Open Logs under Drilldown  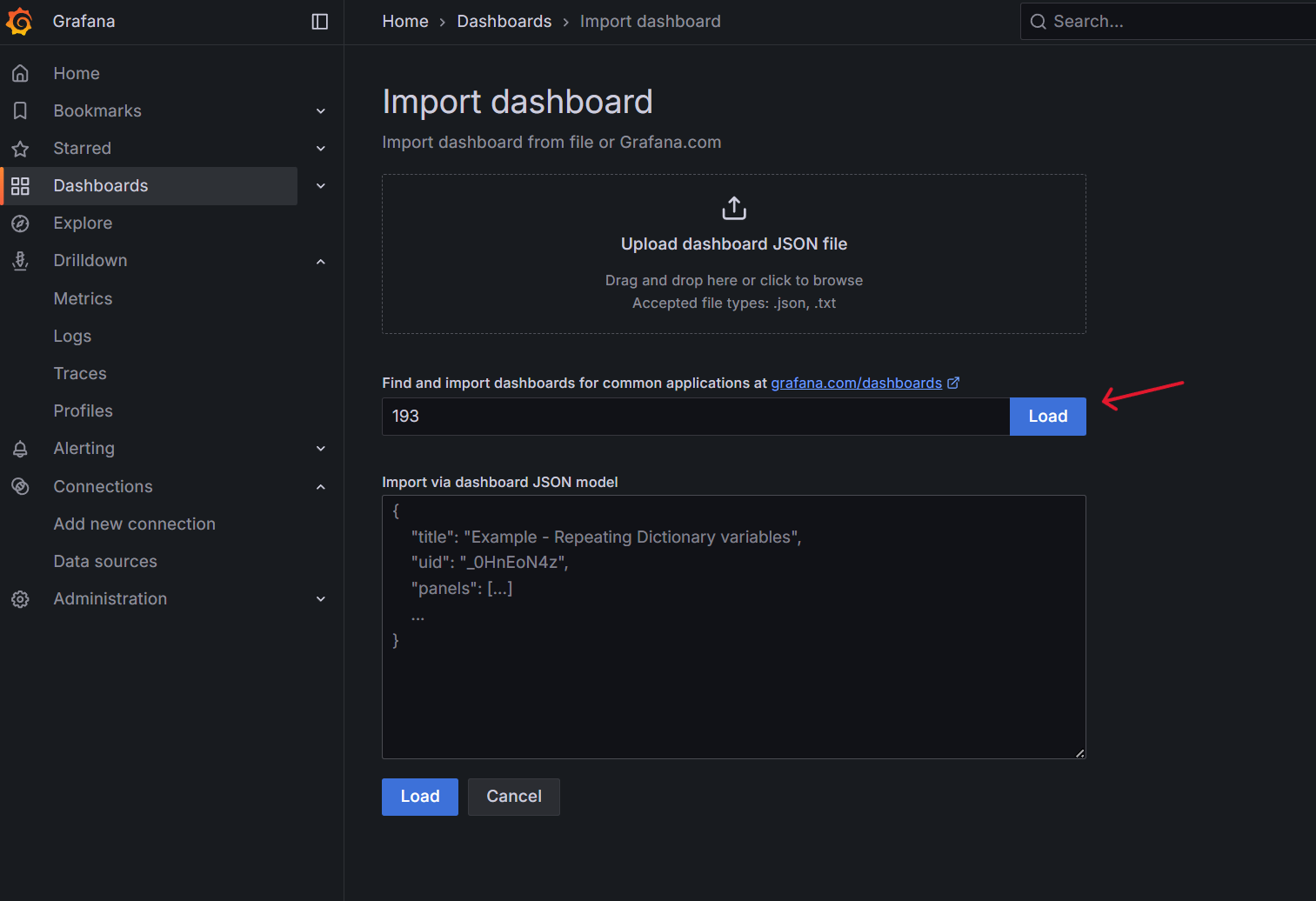[72, 337]
